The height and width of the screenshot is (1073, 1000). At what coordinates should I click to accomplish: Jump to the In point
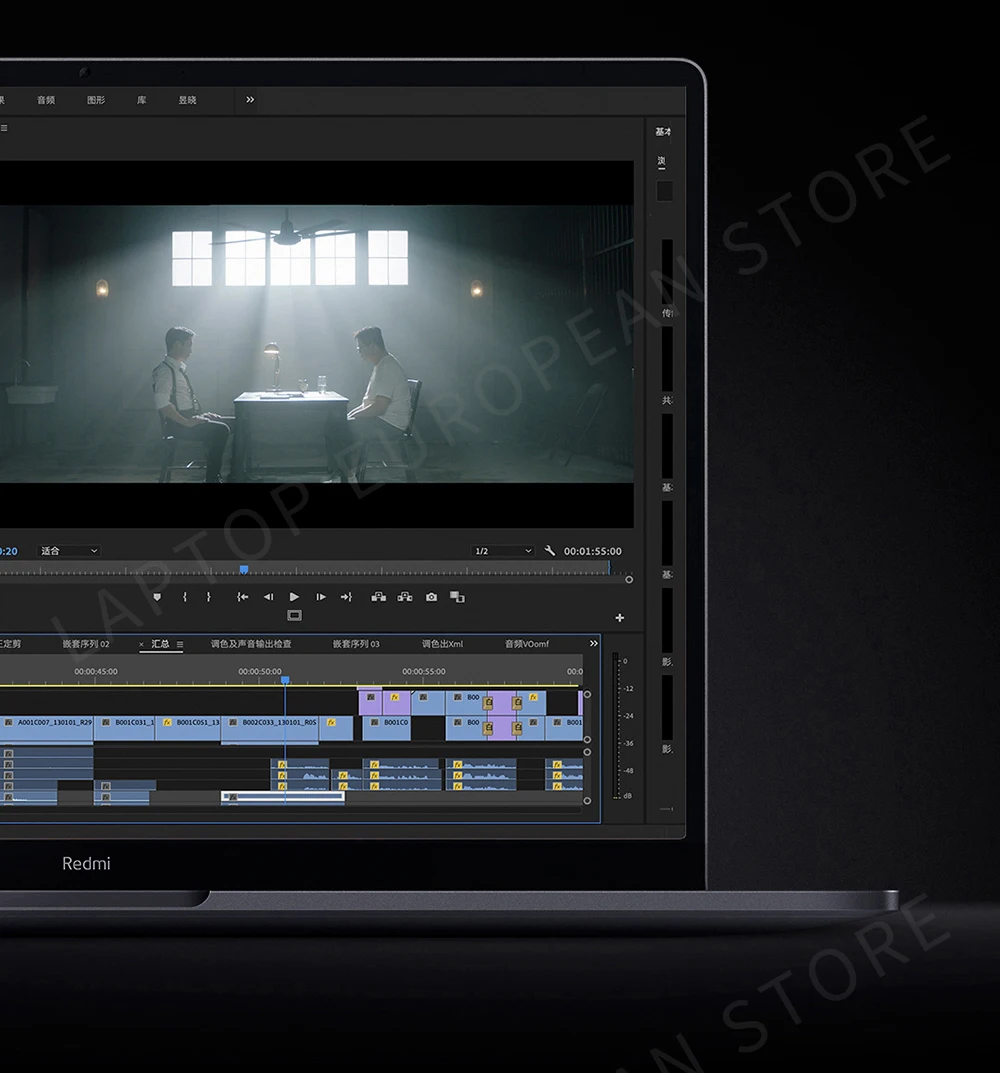(242, 597)
